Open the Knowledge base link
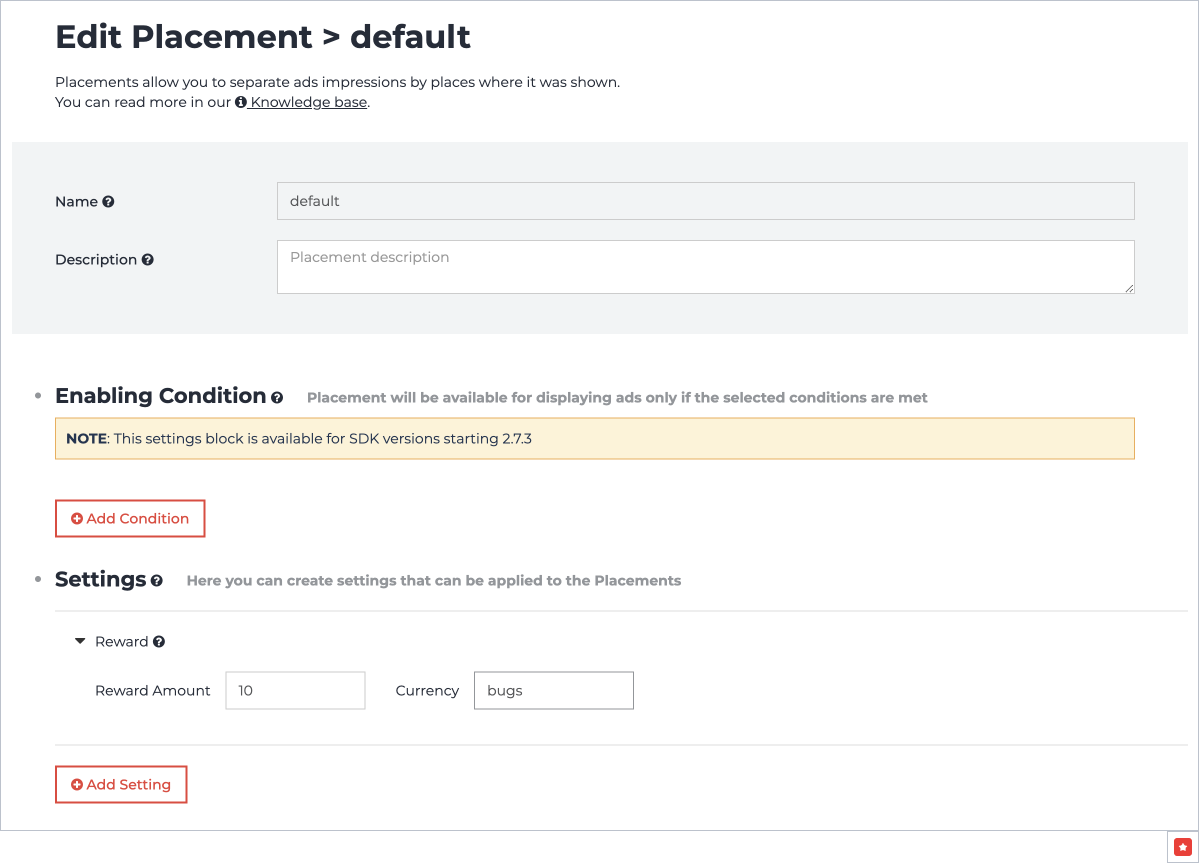Screen dimensions: 1199x863 tap(308, 102)
